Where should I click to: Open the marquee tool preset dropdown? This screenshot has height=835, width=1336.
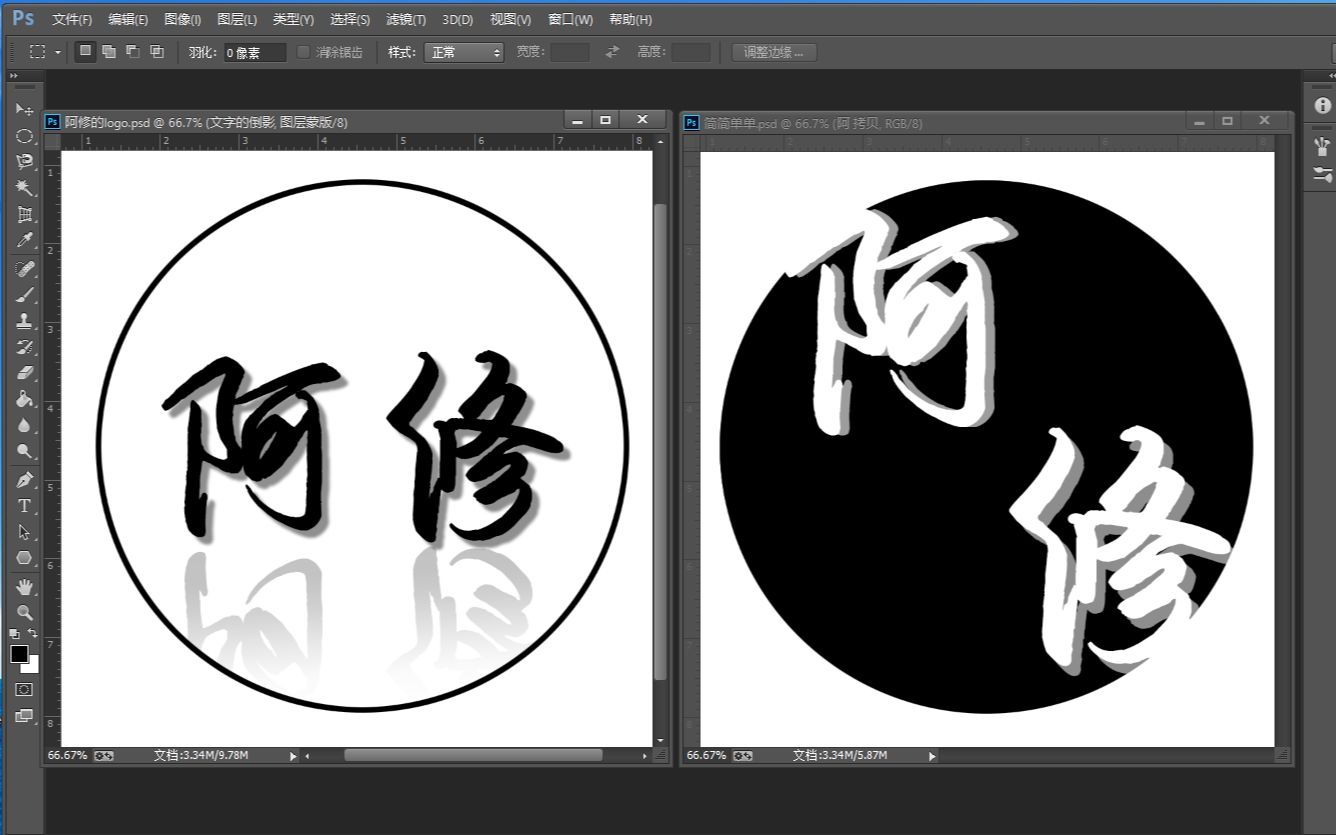58,52
